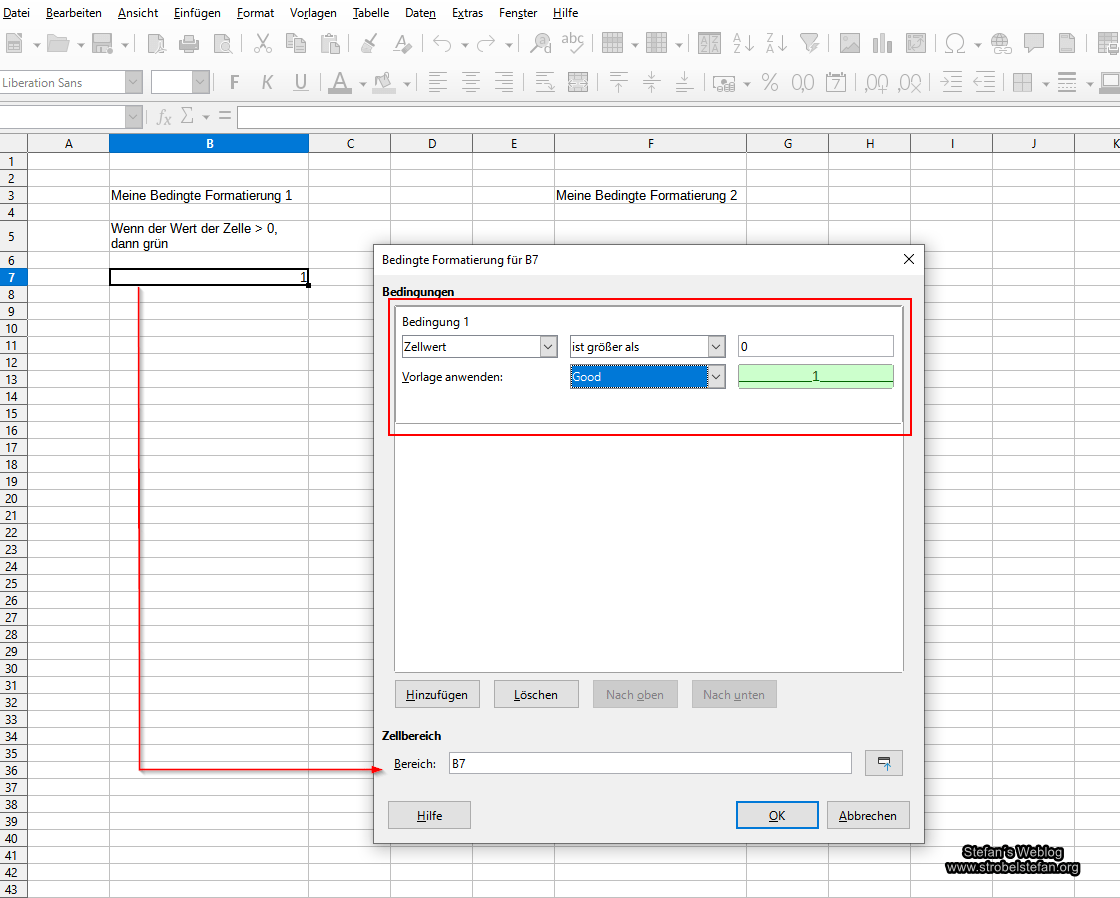Toggle italic formatting with the K icon

point(267,82)
